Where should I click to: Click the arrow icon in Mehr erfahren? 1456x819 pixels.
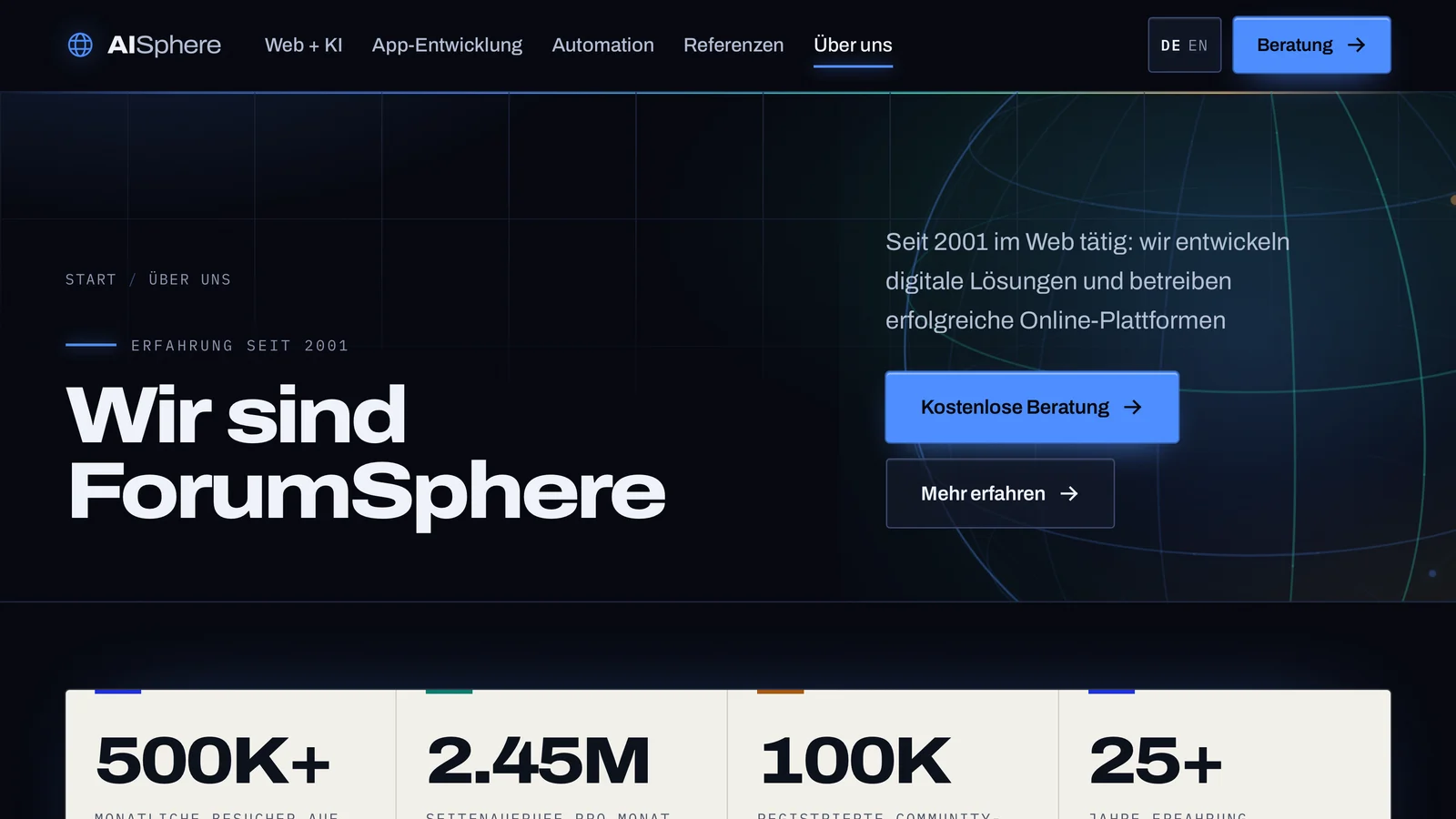pos(1069,493)
